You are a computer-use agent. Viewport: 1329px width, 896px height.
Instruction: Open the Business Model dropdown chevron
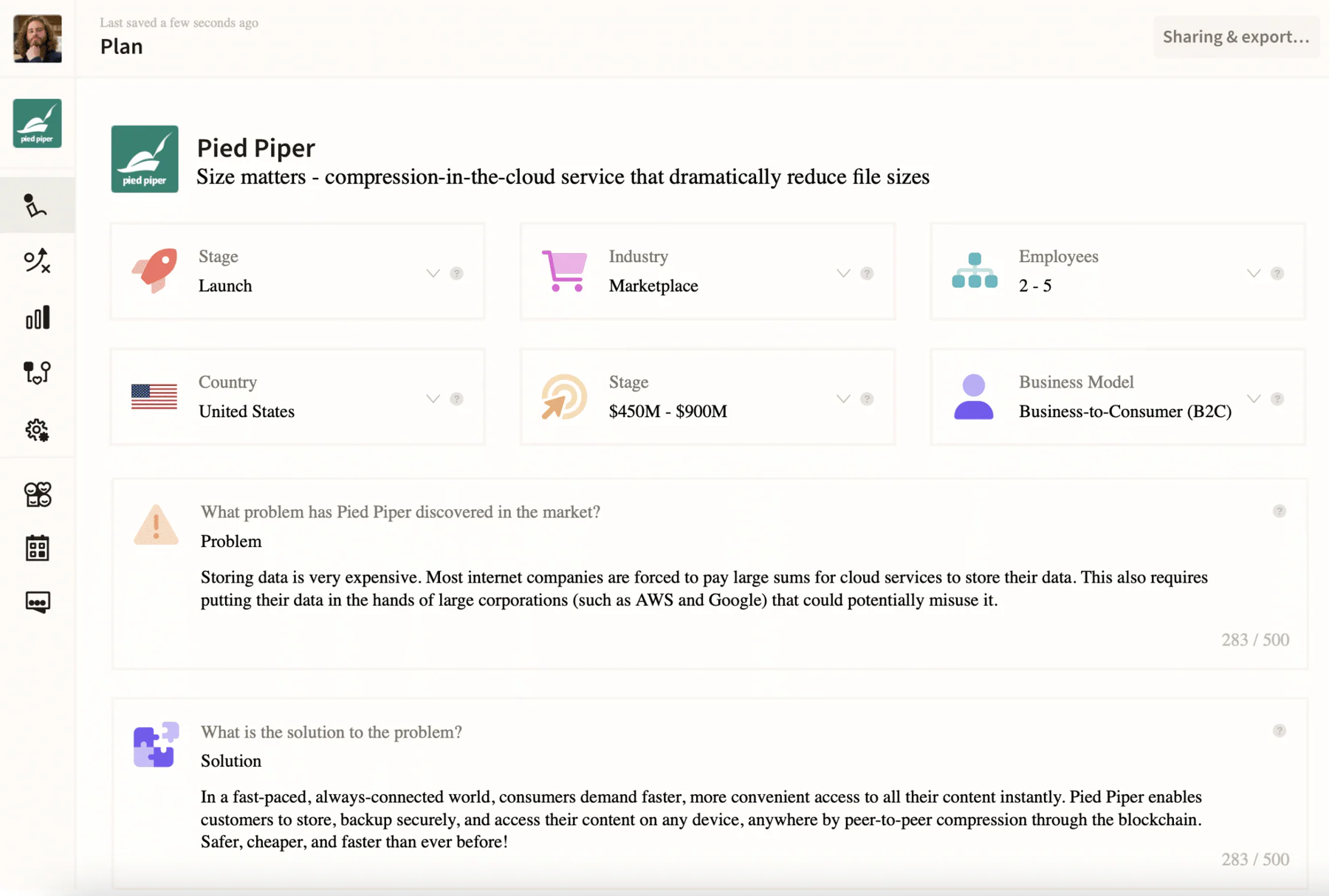(x=1254, y=399)
